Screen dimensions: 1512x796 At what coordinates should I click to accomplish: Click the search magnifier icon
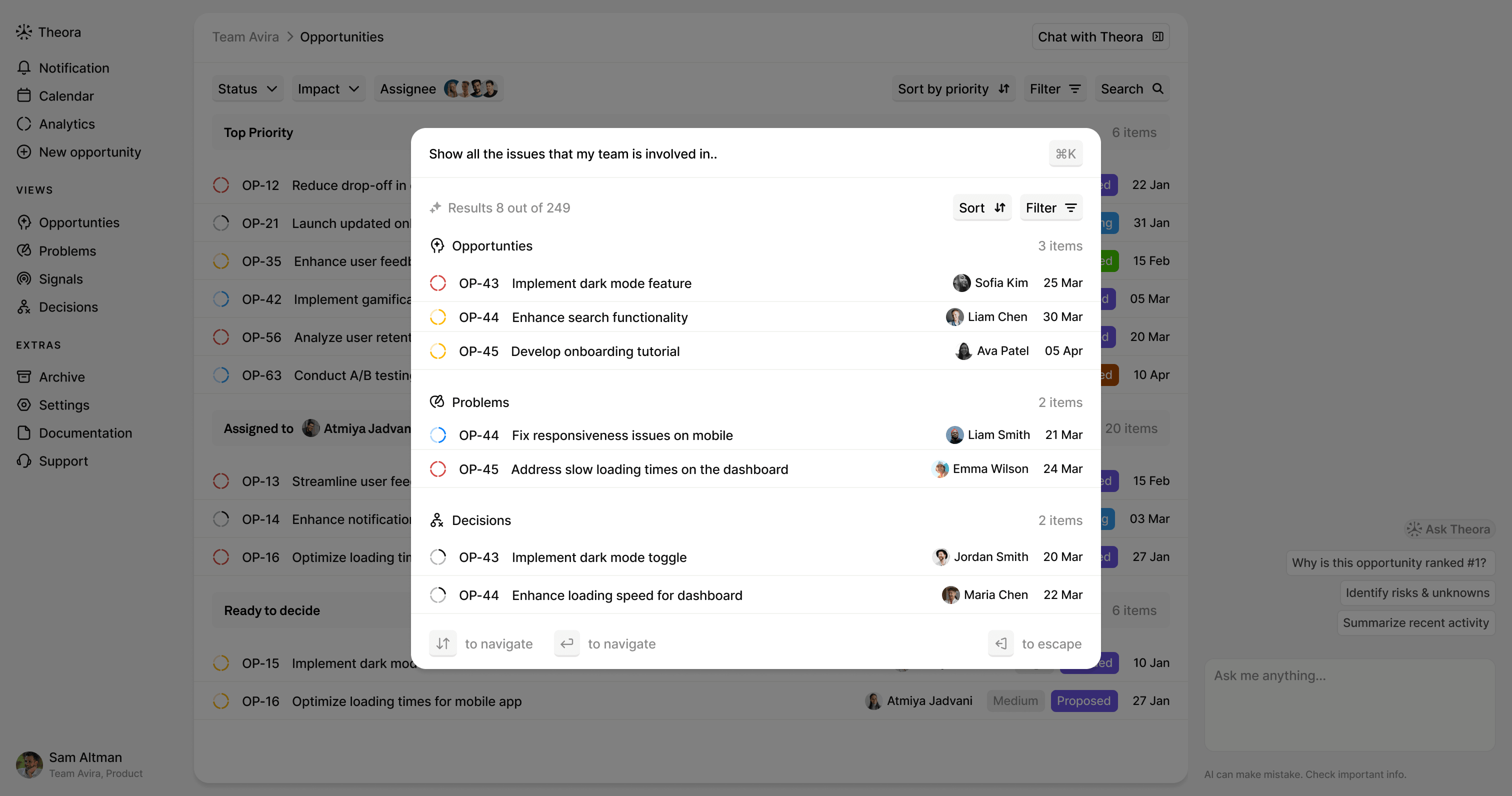click(1158, 88)
